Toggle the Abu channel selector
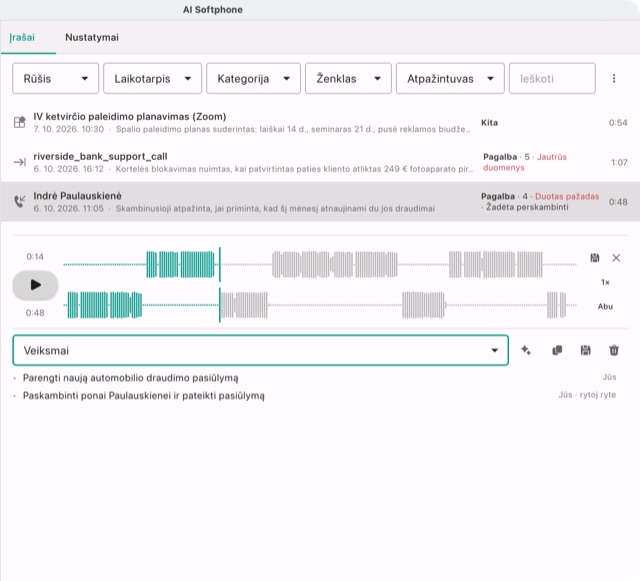This screenshot has width=640, height=581. tap(605, 307)
